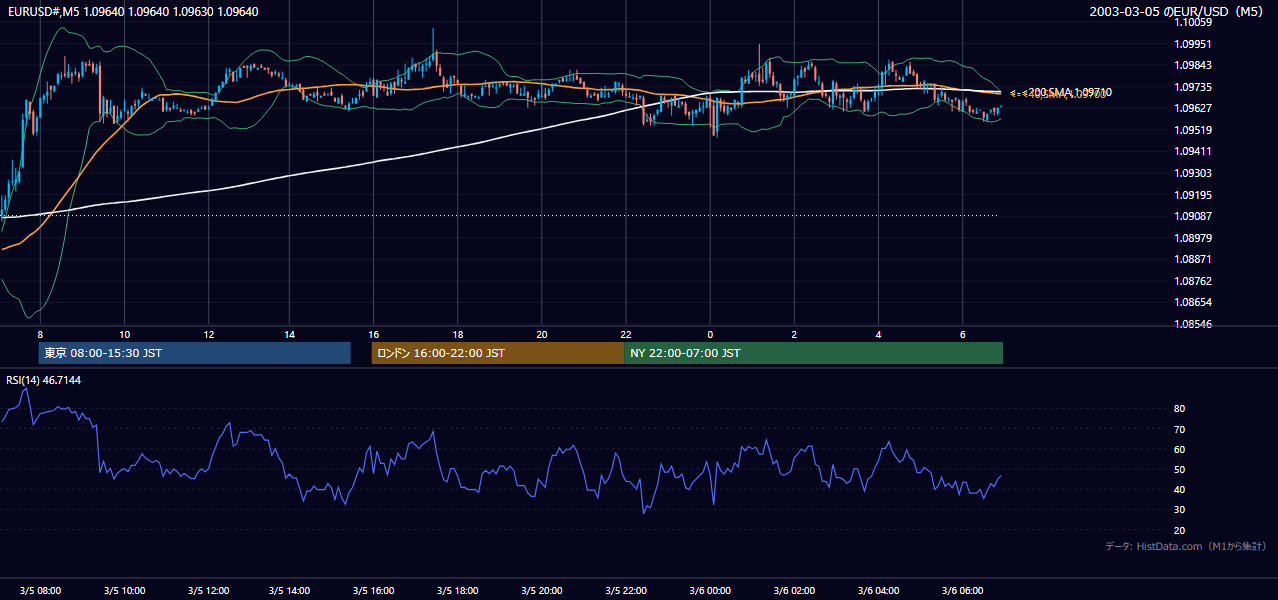Click price axis label 1.09411
This screenshot has width=1278, height=600.
pos(1193,152)
